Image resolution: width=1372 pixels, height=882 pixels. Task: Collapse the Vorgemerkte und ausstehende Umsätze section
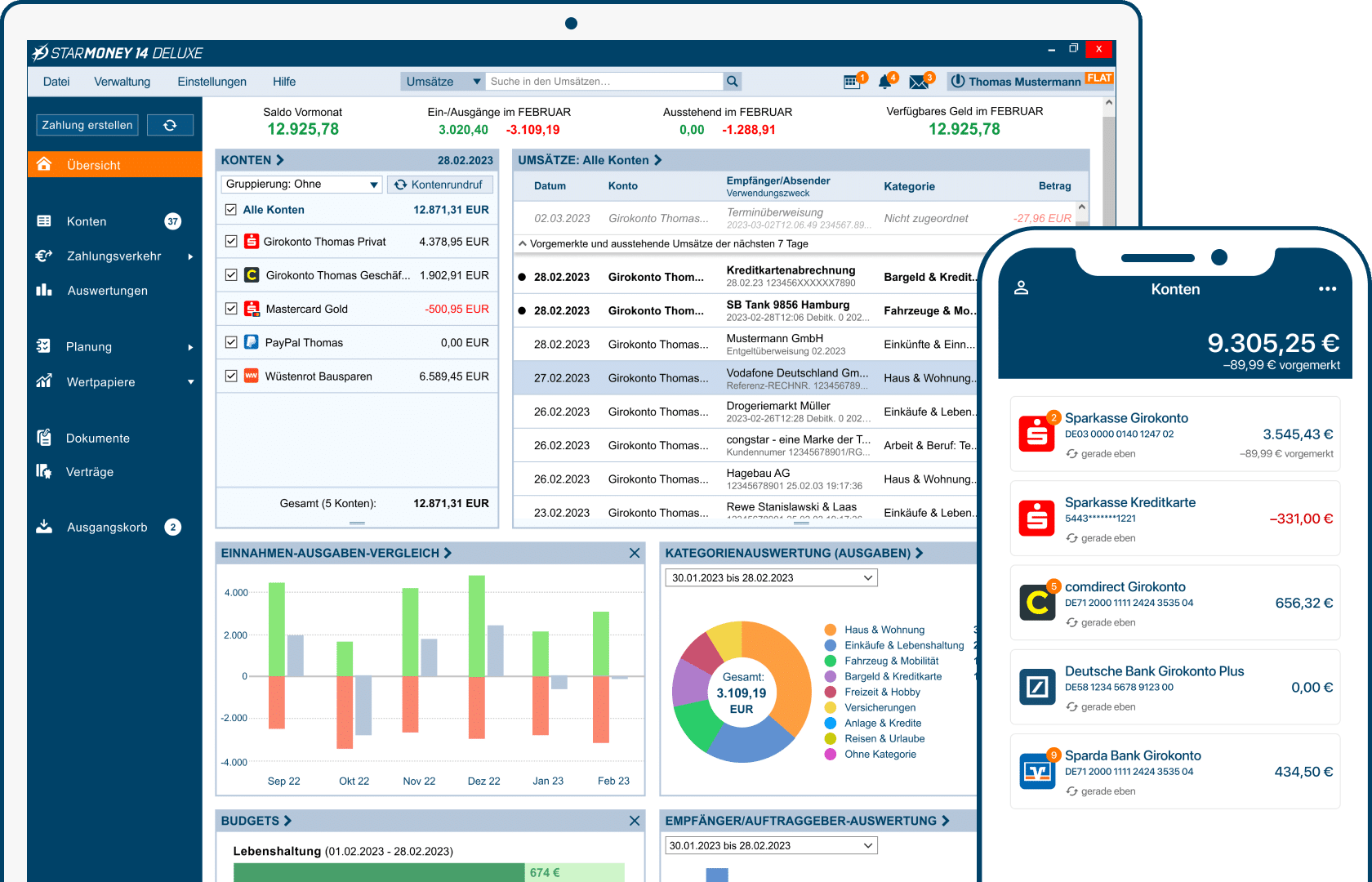coord(523,243)
